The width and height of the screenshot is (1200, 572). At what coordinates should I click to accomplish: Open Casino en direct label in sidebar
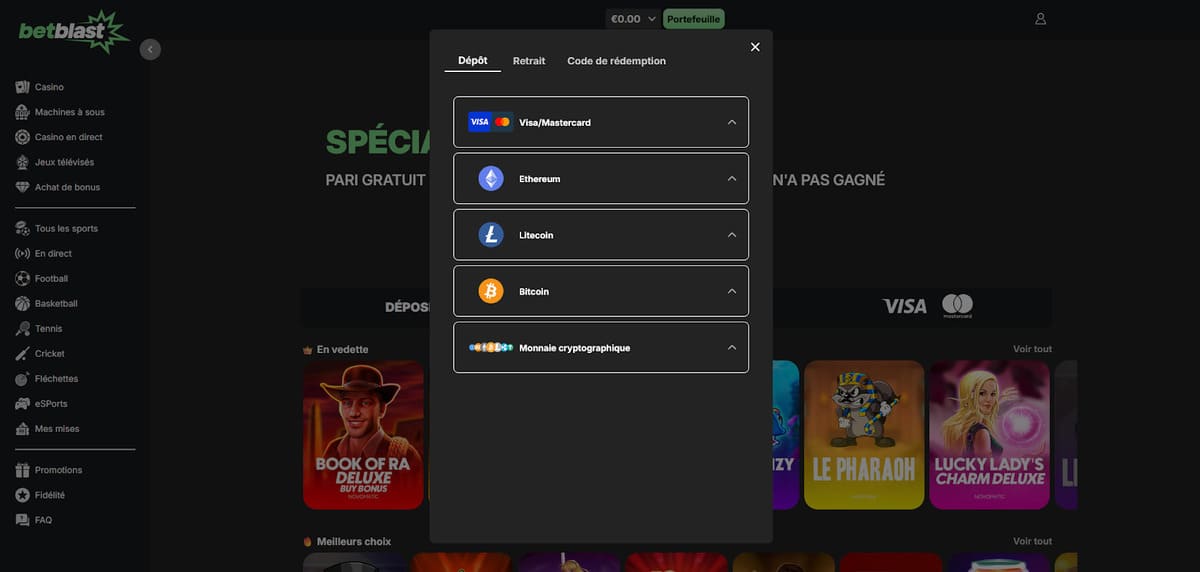tap(69, 137)
